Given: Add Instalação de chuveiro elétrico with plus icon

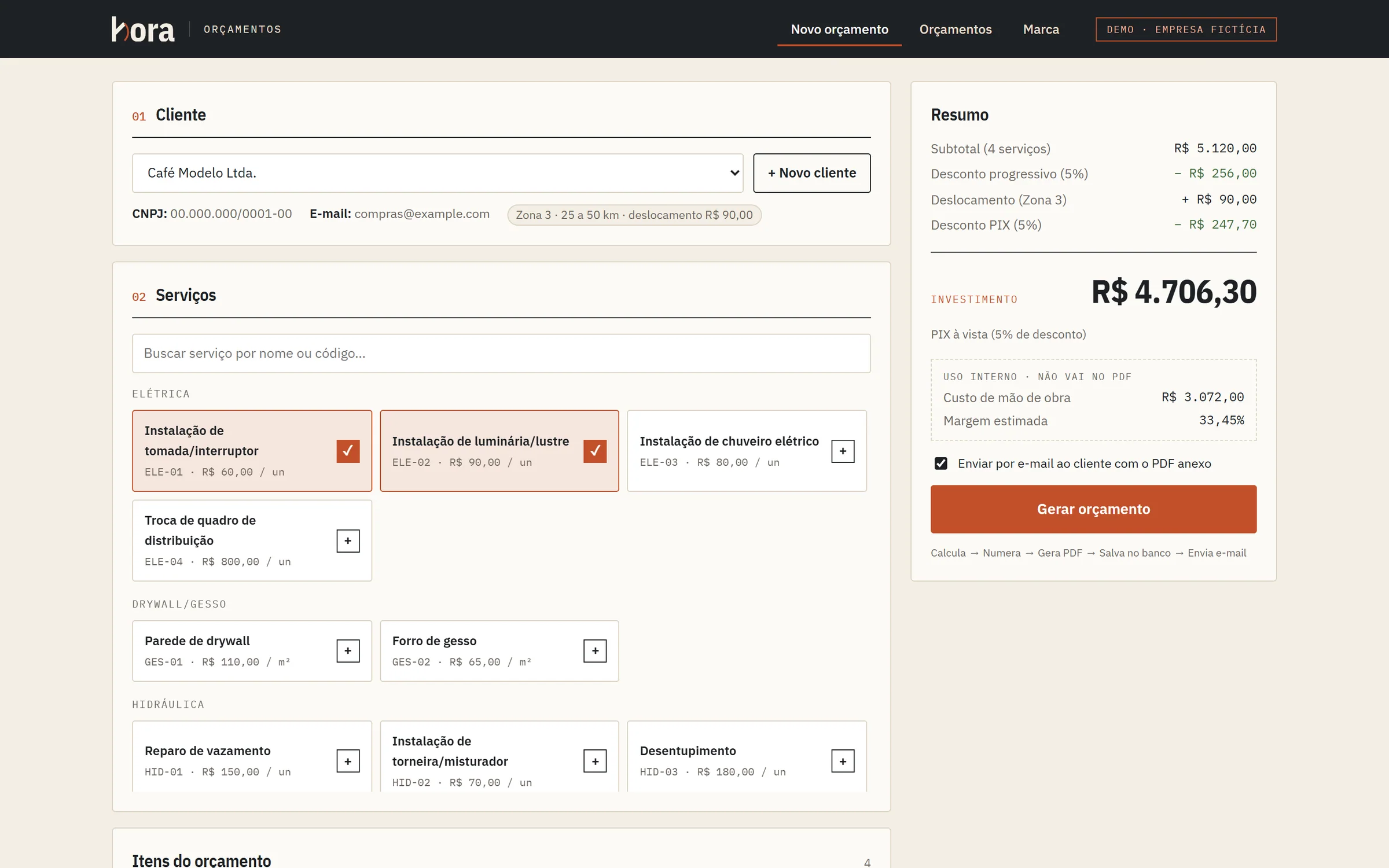Looking at the screenshot, I should click(843, 451).
